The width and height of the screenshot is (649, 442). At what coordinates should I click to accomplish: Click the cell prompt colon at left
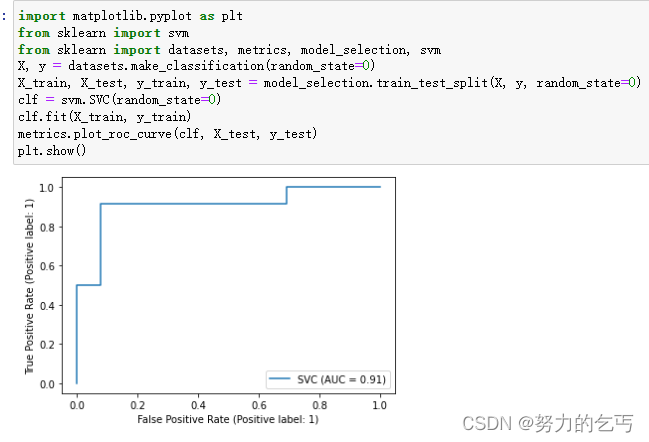click(4, 17)
